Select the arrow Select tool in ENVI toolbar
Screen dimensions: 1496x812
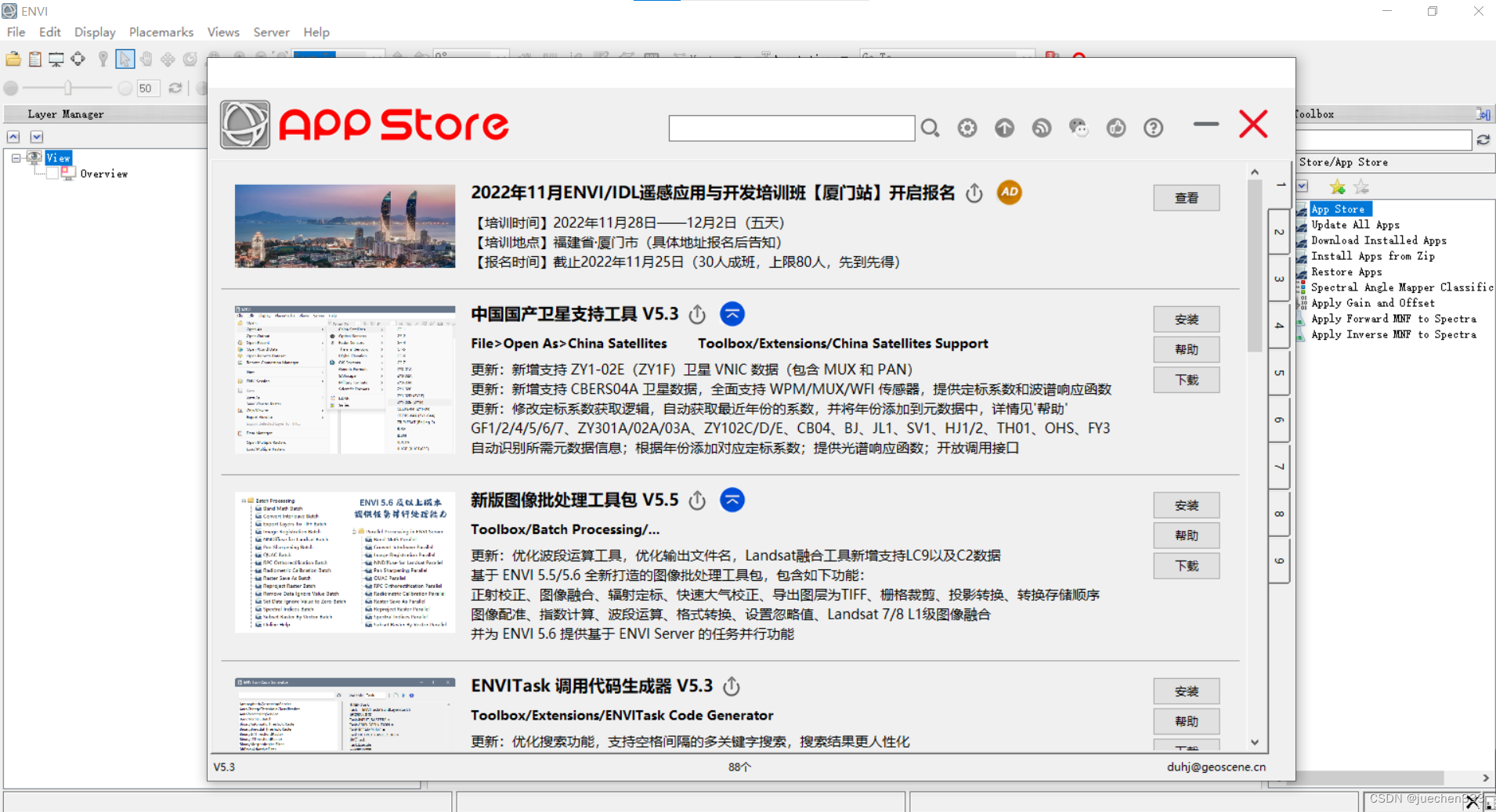(125, 59)
